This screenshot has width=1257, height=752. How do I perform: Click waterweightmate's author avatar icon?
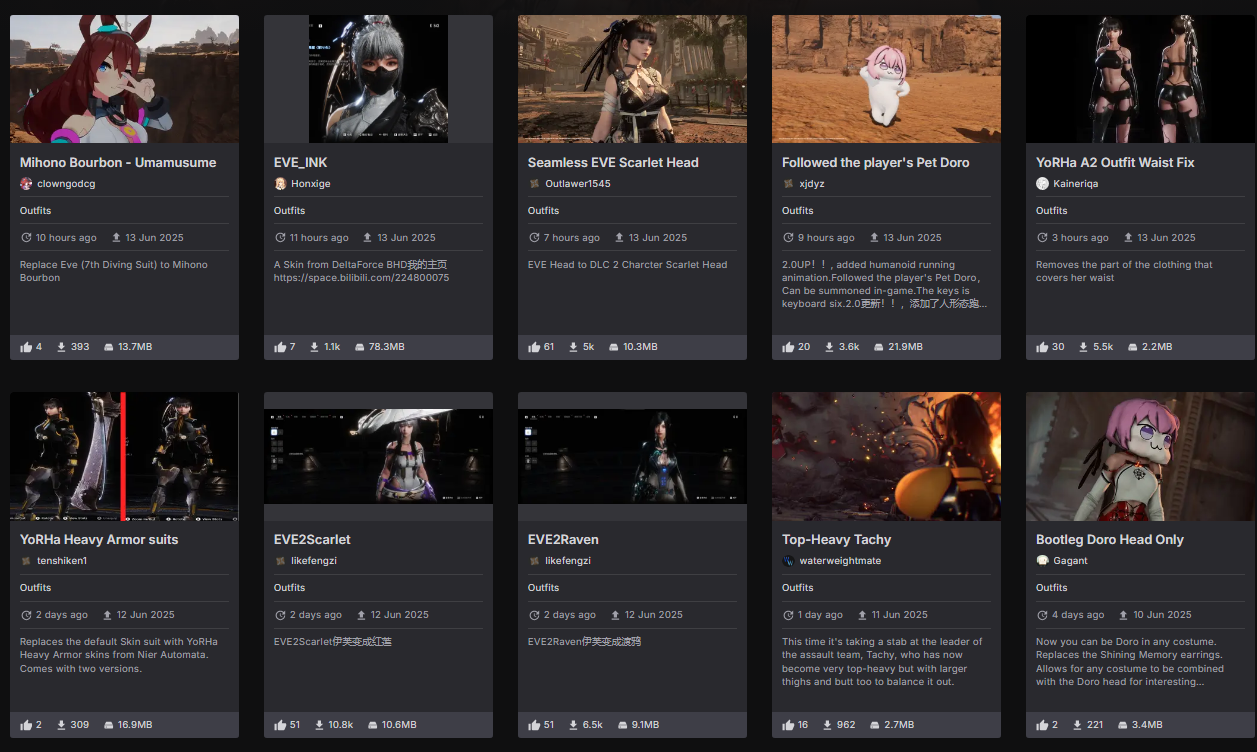[788, 561]
